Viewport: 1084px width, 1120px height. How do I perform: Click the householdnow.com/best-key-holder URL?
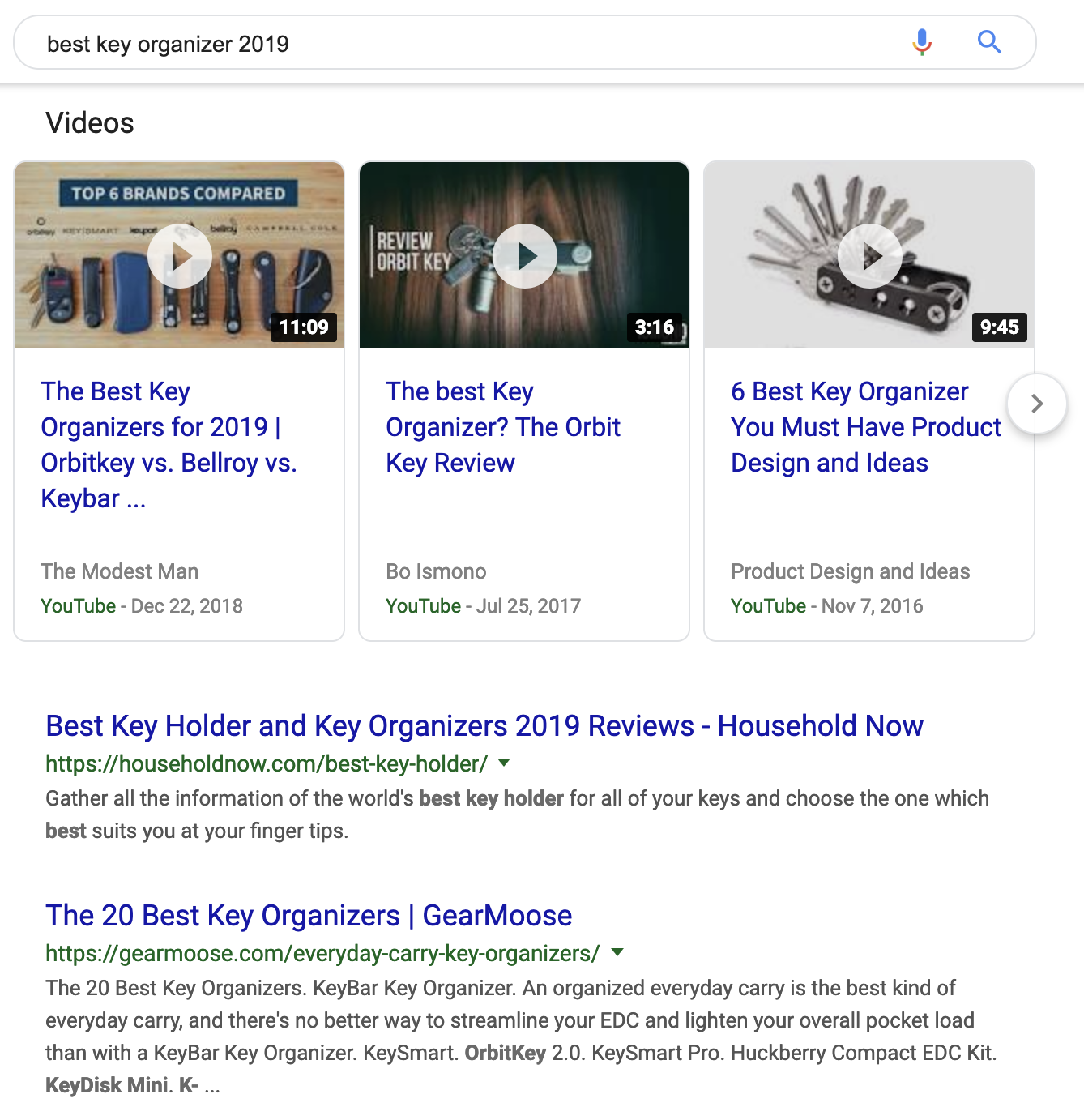click(x=267, y=763)
